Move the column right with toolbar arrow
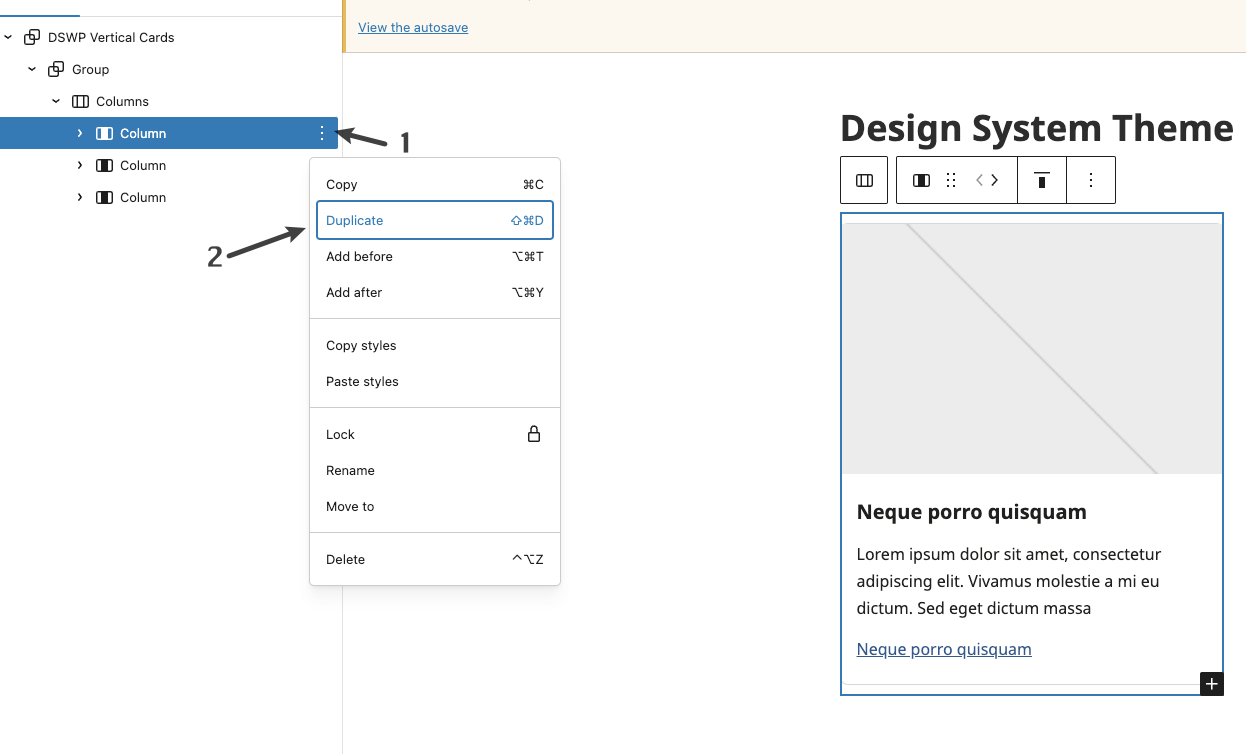The width and height of the screenshot is (1246, 754). pyautogui.click(x=995, y=180)
